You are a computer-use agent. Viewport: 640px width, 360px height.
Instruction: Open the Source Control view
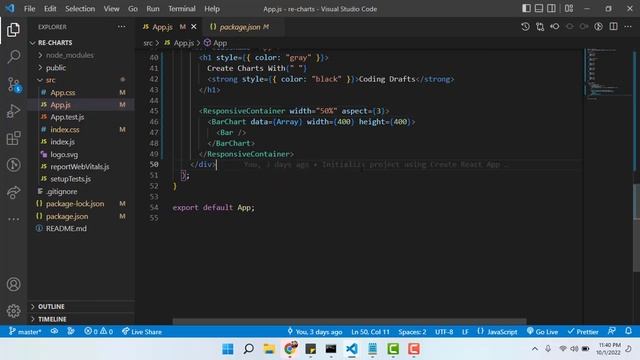(x=13, y=84)
